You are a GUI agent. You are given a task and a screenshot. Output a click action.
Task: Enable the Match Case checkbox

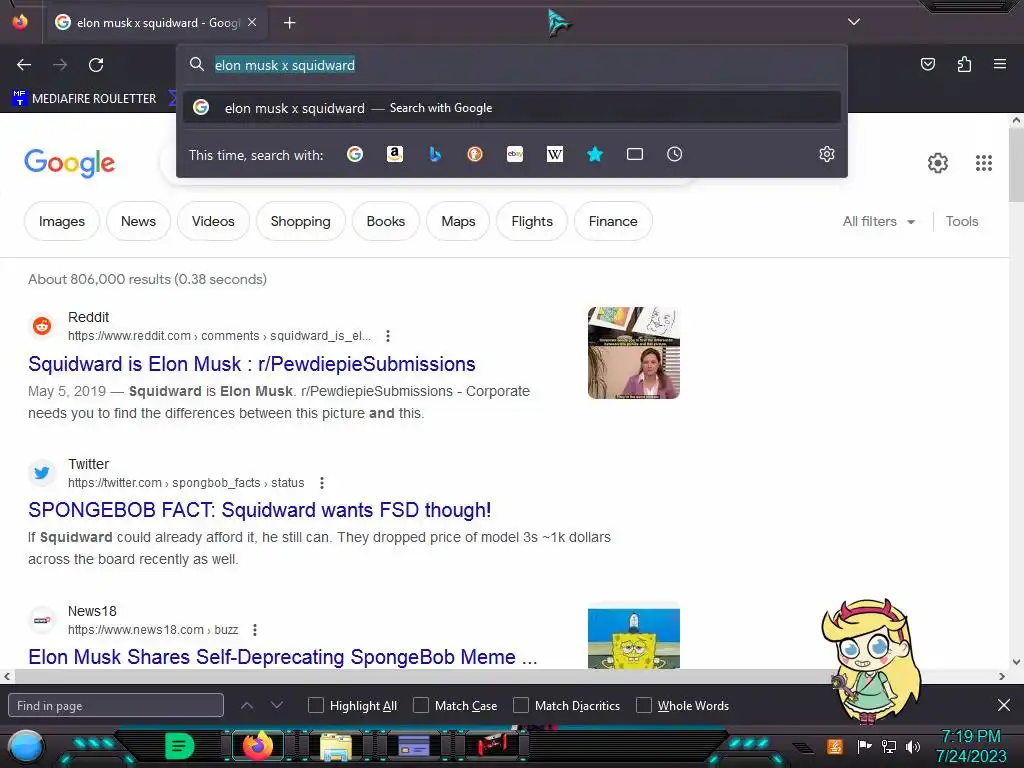click(x=421, y=705)
